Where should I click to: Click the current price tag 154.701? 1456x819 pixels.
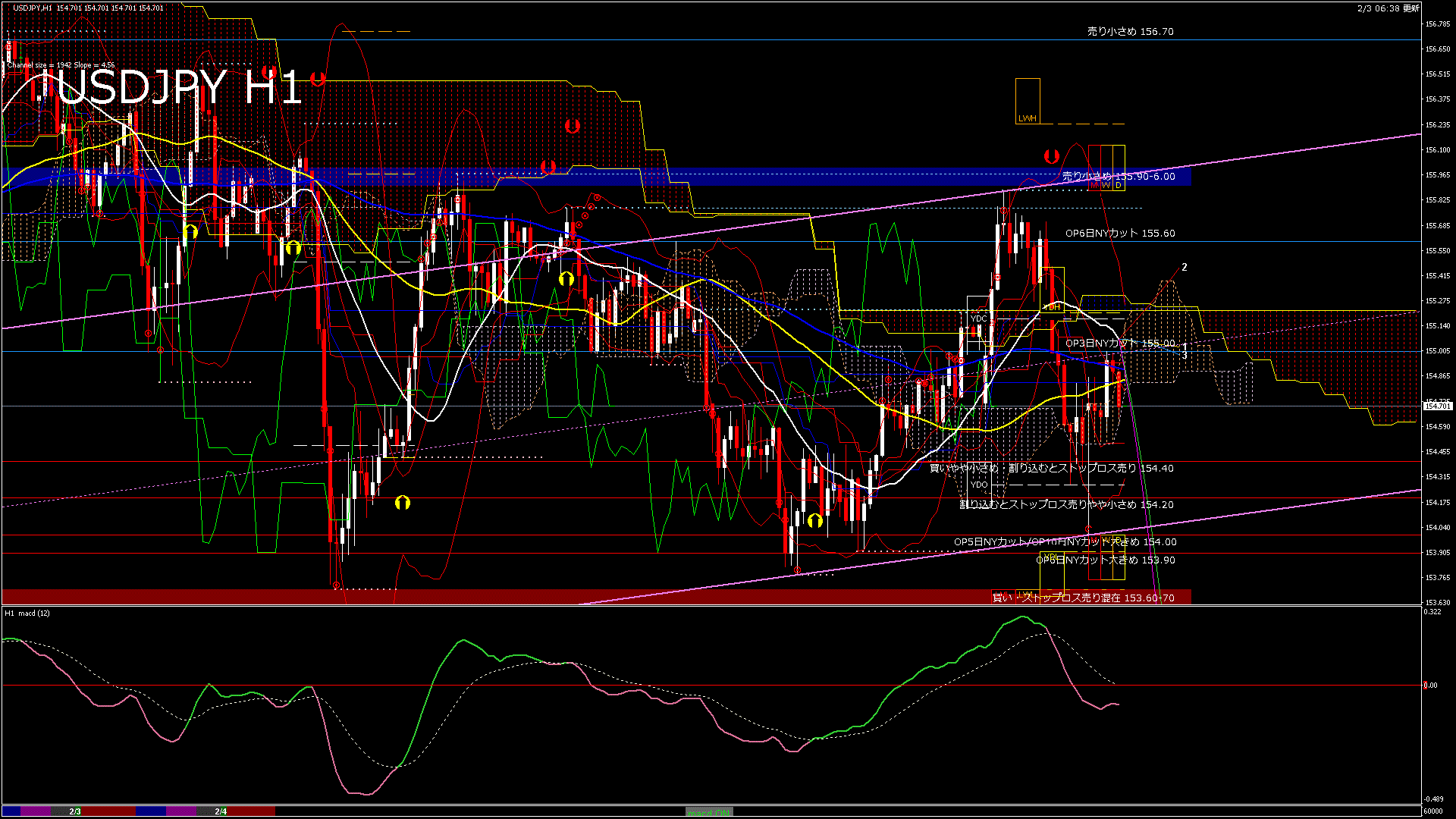[1437, 406]
